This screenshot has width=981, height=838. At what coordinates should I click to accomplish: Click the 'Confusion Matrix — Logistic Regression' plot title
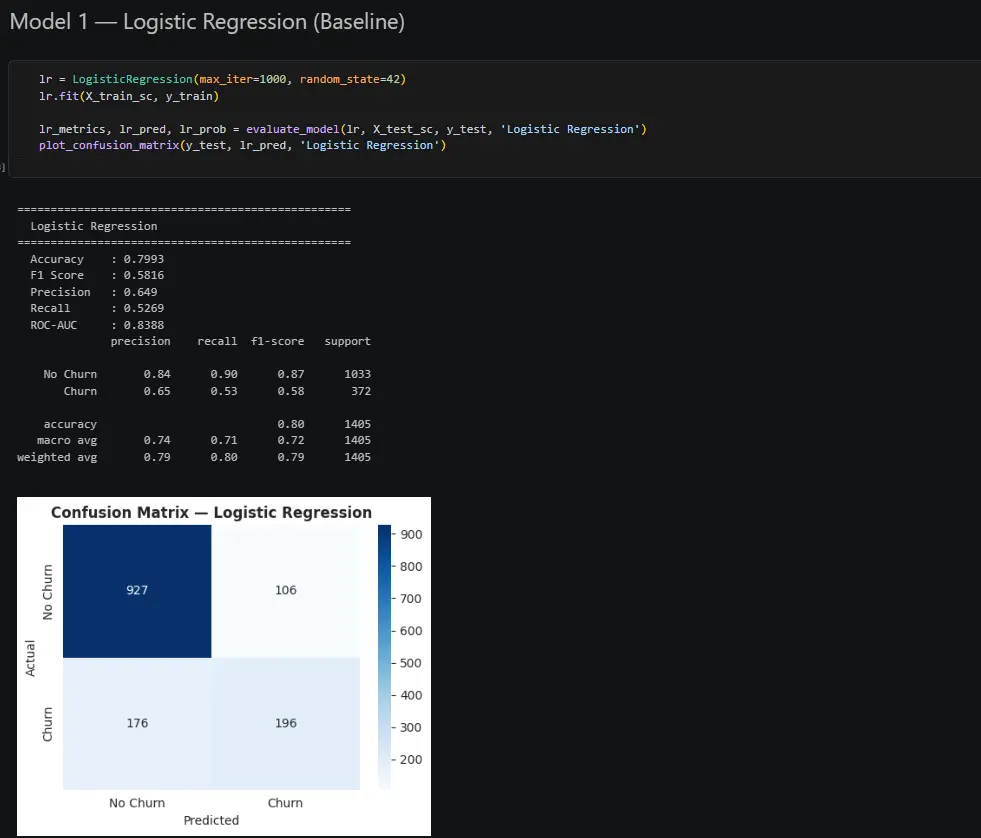[x=211, y=513]
